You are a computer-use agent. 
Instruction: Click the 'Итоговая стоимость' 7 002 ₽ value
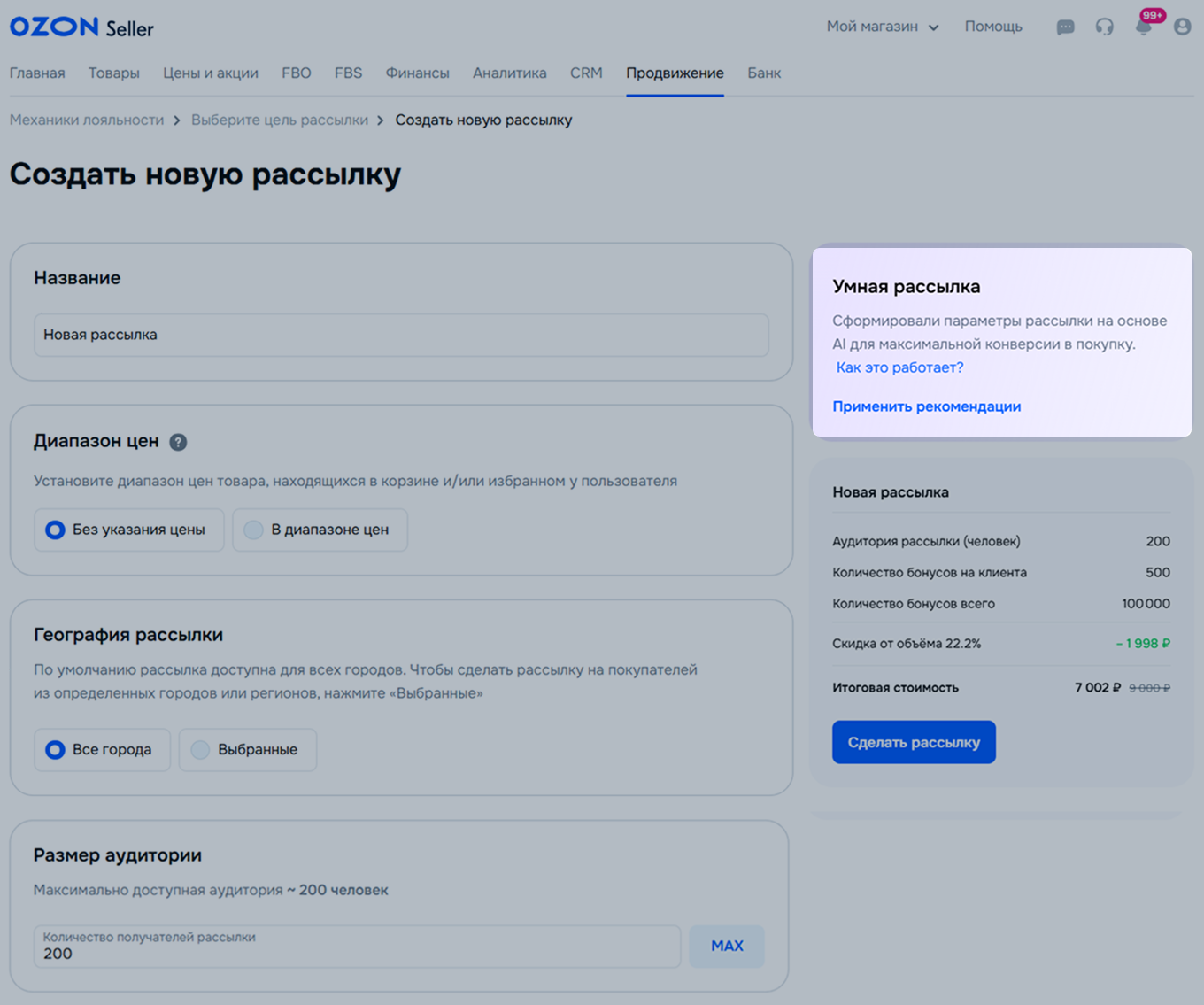1098,687
